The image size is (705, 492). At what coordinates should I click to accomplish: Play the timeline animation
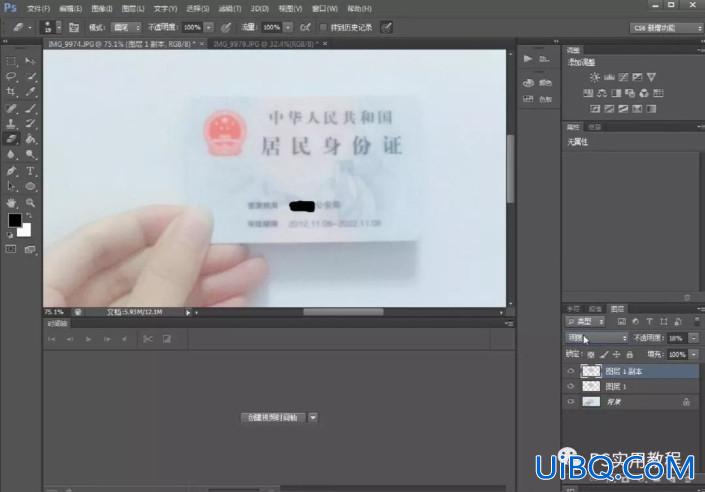pos(89,339)
